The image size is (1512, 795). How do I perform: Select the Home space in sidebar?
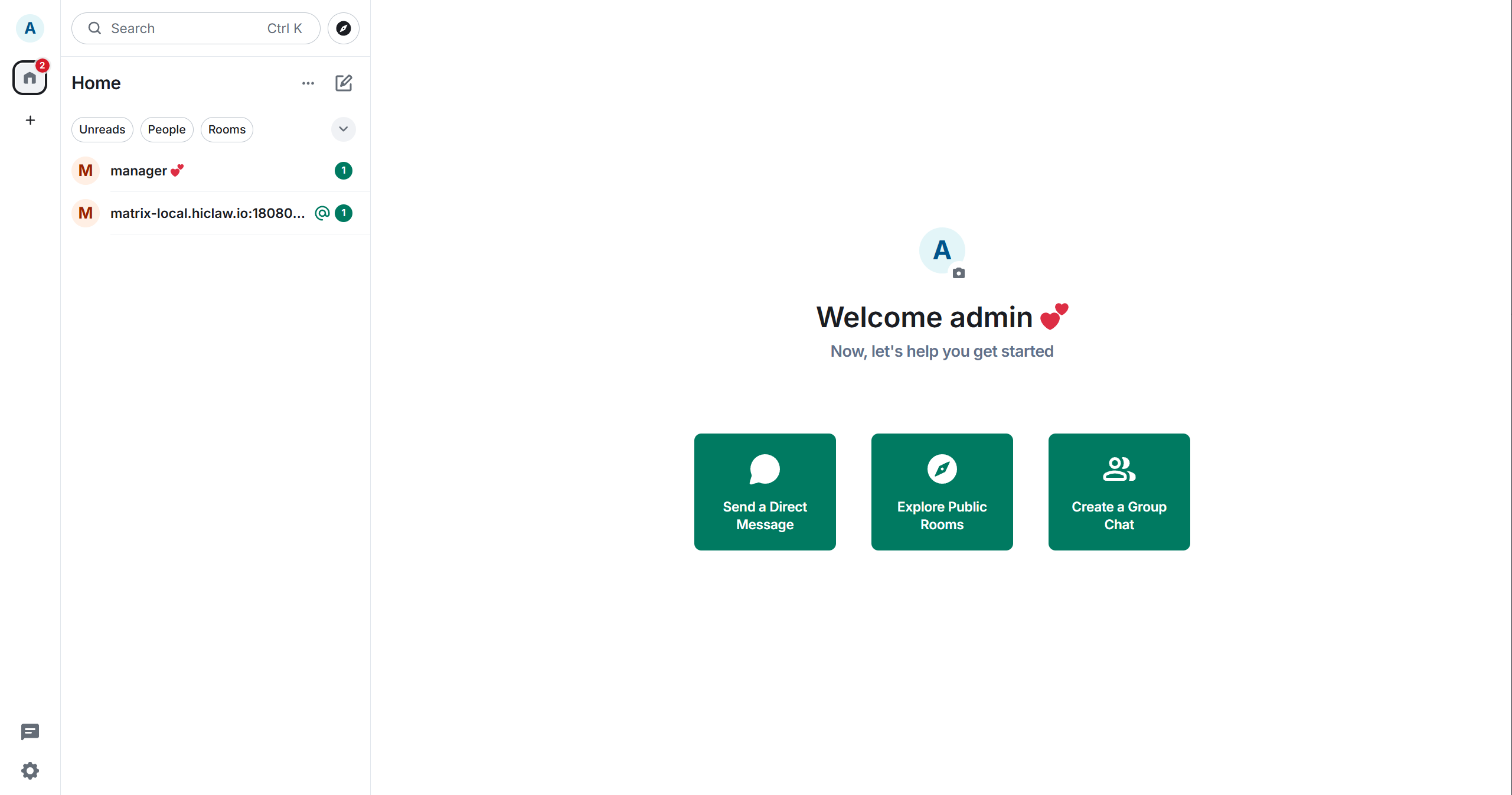click(30, 77)
